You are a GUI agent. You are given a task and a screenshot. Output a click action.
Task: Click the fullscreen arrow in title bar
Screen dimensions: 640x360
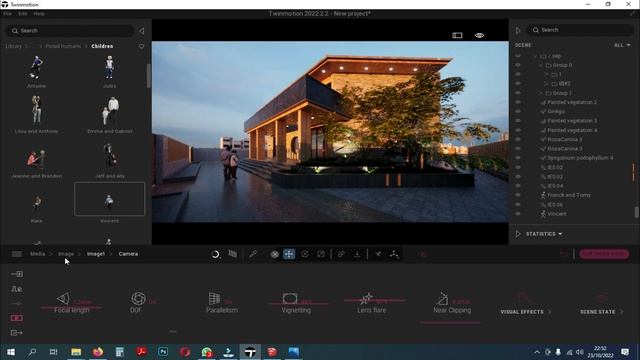coord(633,13)
